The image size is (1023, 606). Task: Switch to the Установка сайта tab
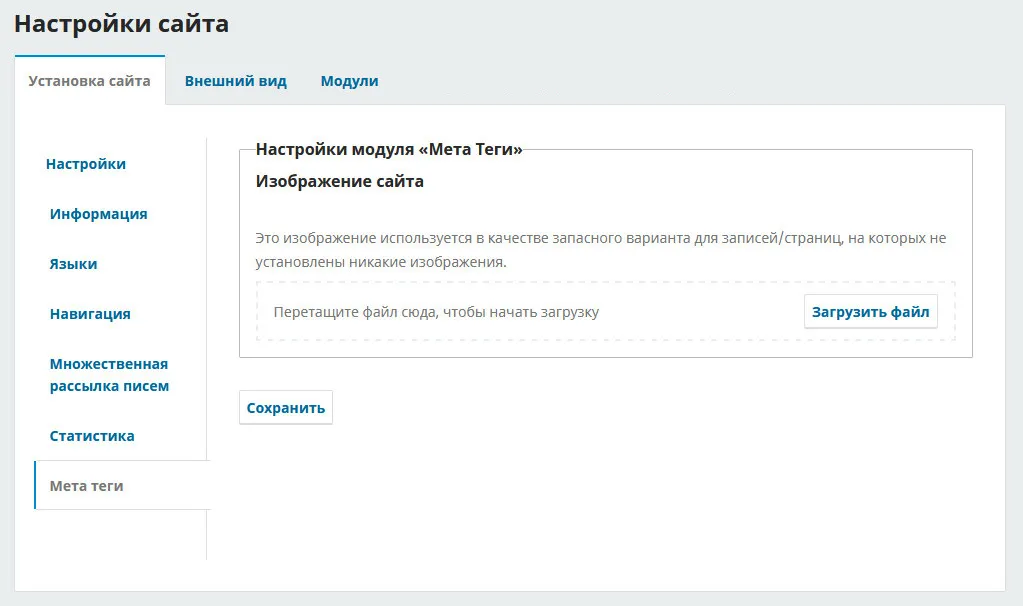tap(89, 81)
